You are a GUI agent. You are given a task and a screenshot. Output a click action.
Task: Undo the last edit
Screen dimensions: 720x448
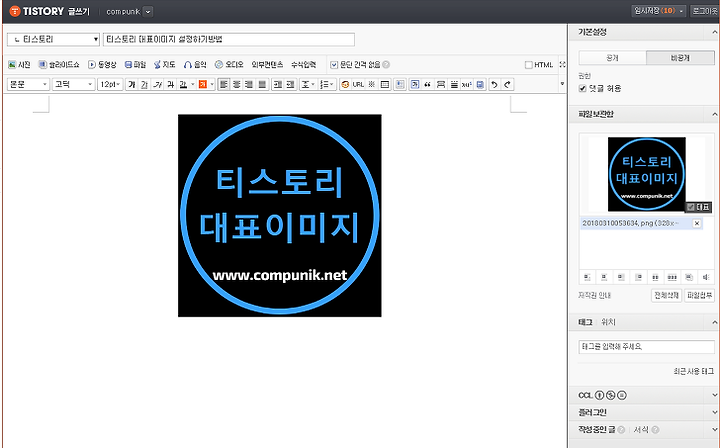pyautogui.click(x=494, y=84)
